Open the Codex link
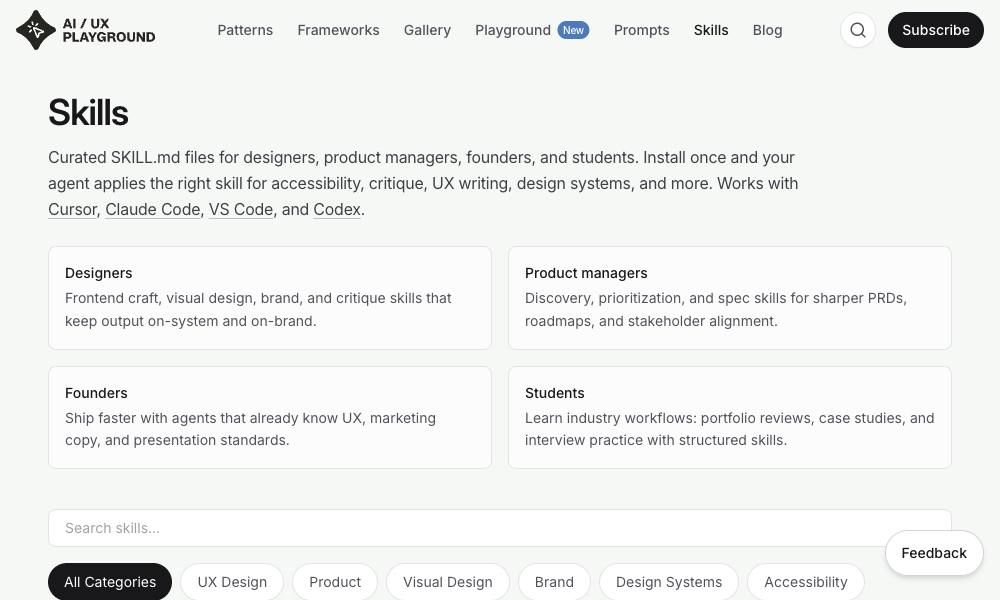Viewport: 1000px width, 600px height. click(337, 210)
